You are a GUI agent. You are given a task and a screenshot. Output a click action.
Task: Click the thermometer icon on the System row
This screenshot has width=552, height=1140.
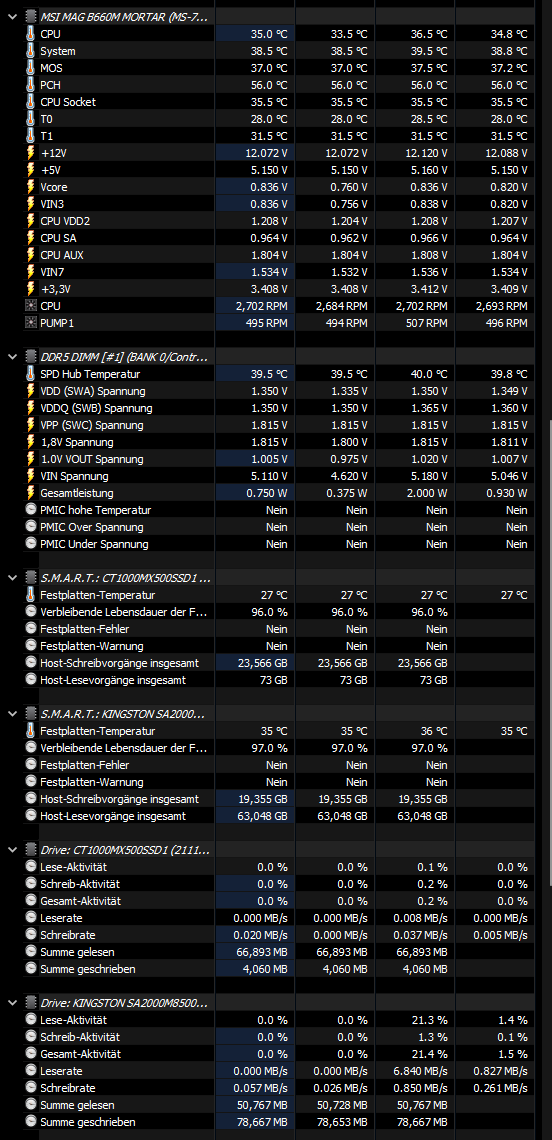pyautogui.click(x=31, y=51)
